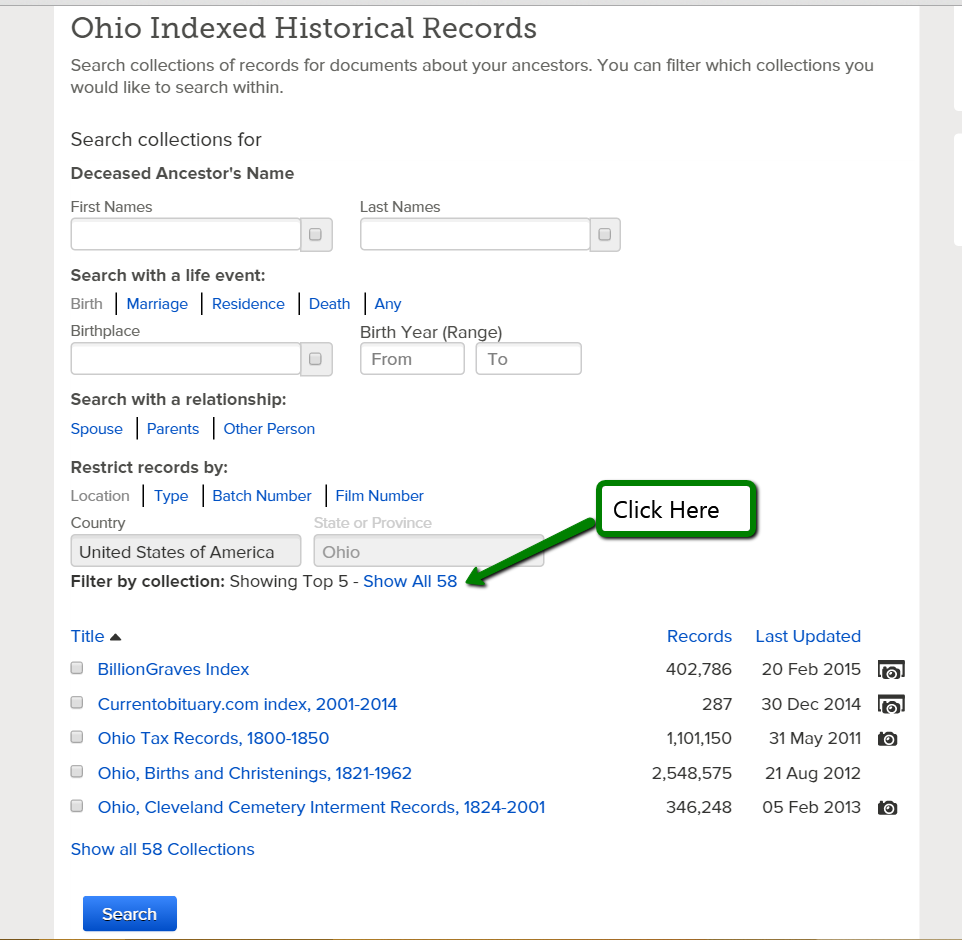Click the icon next to the Birthplace field
The height and width of the screenshot is (940, 962).
pyautogui.click(x=314, y=359)
